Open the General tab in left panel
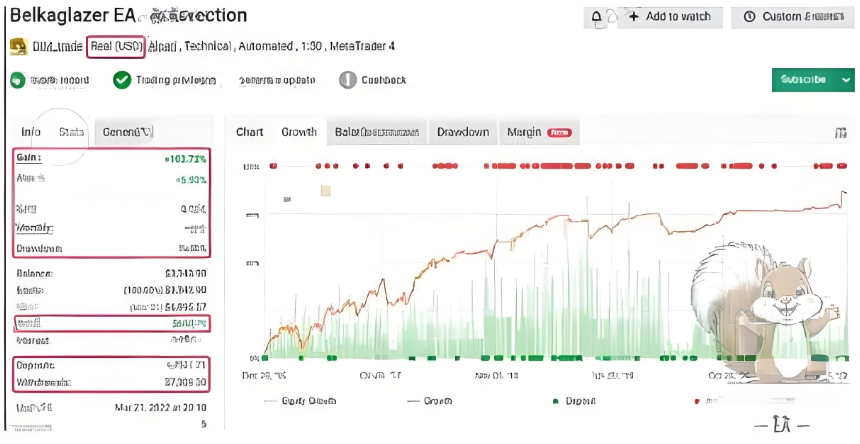The width and height of the screenshot is (860, 444). (x=127, y=132)
